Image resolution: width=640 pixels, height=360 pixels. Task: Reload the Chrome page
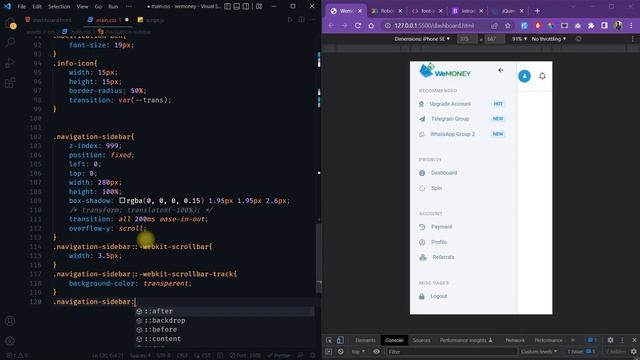click(358, 25)
